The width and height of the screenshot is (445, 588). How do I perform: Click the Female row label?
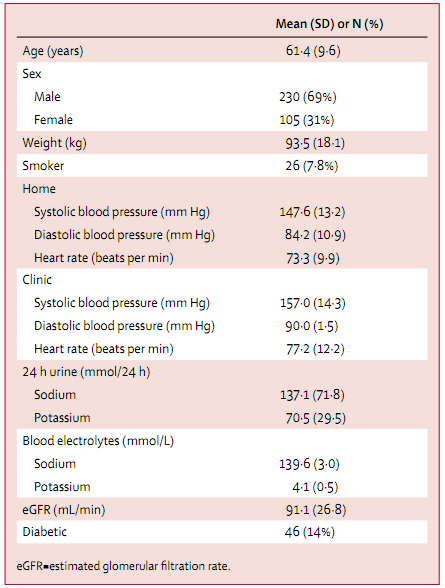tap(53, 120)
